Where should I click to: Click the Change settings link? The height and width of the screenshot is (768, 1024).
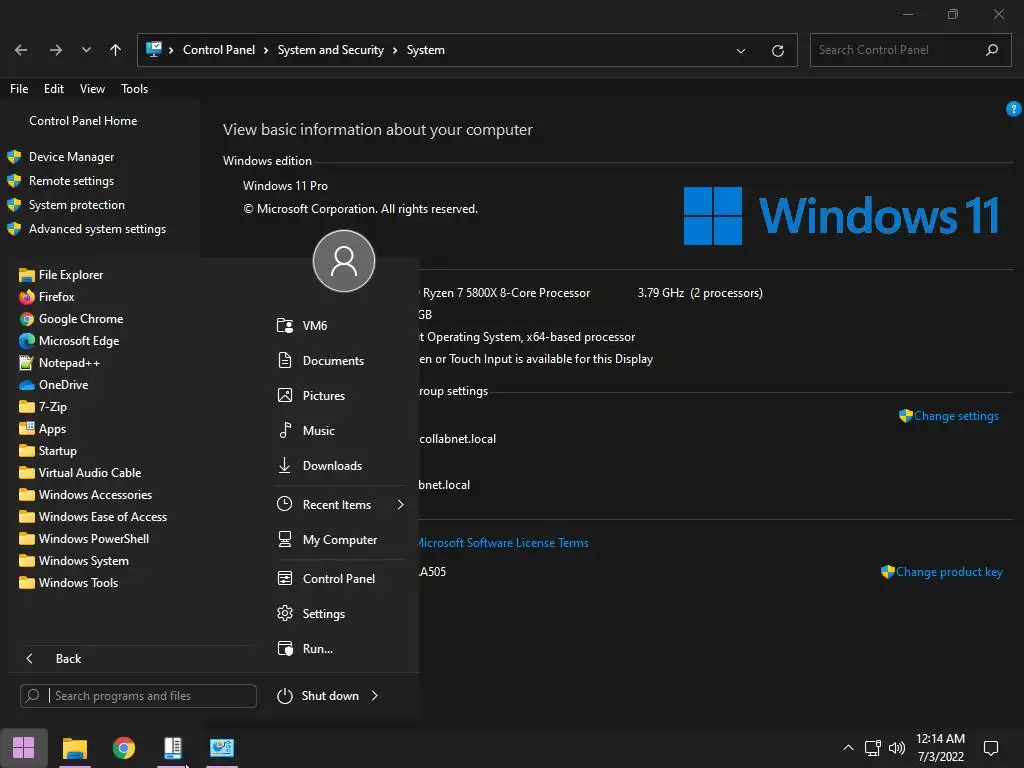(955, 416)
